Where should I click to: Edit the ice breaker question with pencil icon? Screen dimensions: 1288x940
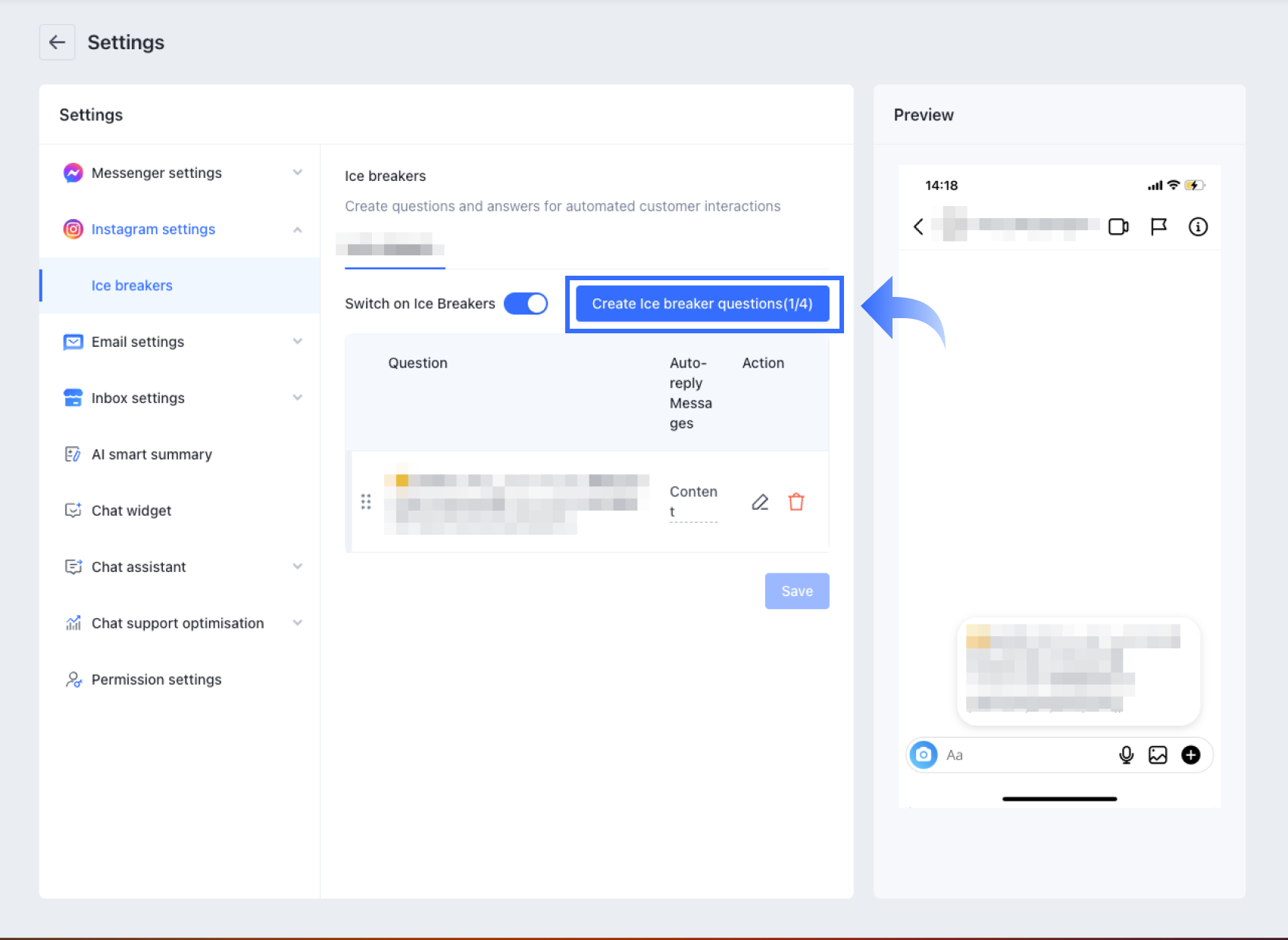(760, 502)
